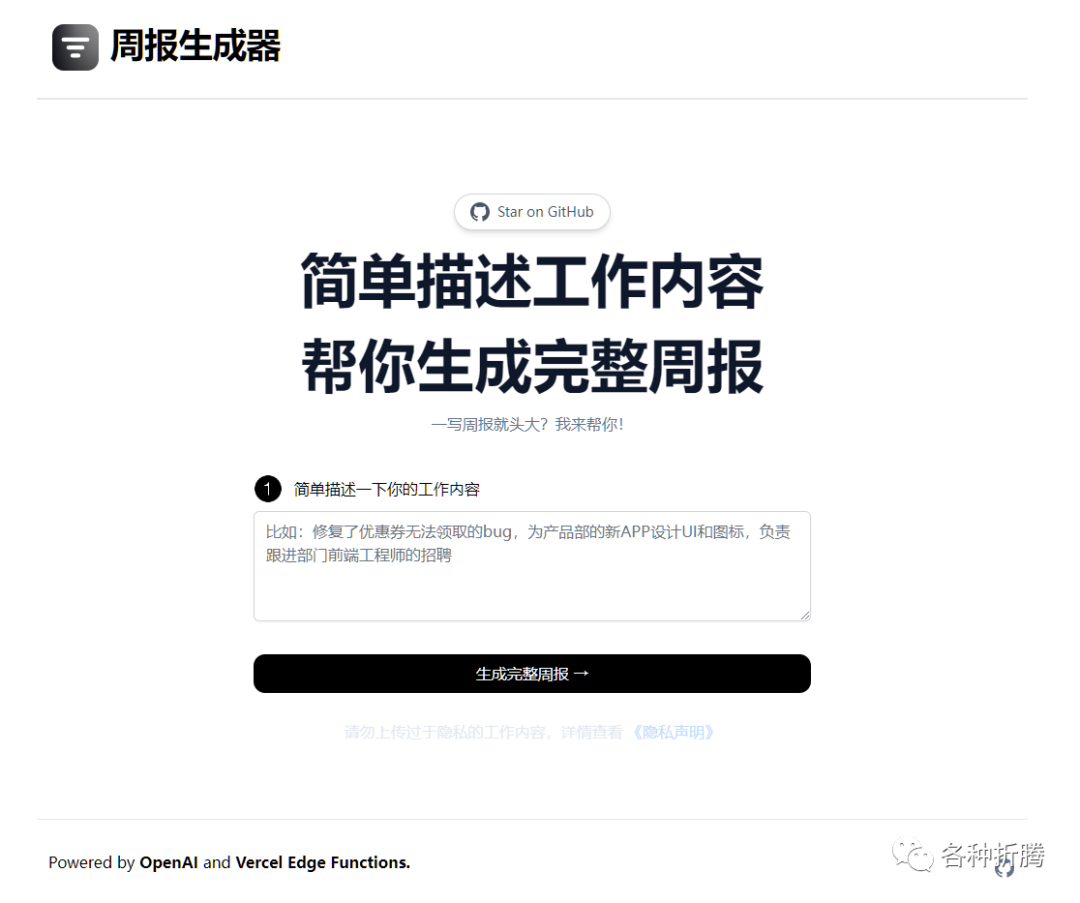Click the heading 帮你生成完整周报

532,366
